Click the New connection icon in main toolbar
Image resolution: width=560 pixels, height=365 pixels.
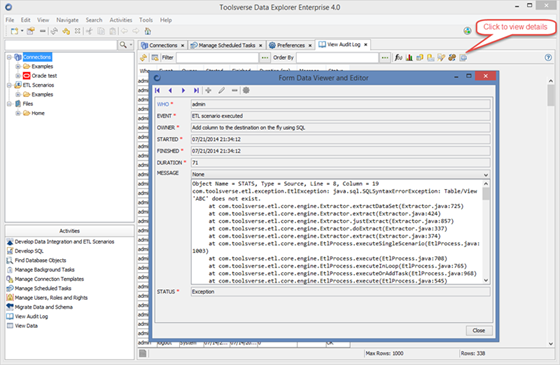(x=14, y=31)
